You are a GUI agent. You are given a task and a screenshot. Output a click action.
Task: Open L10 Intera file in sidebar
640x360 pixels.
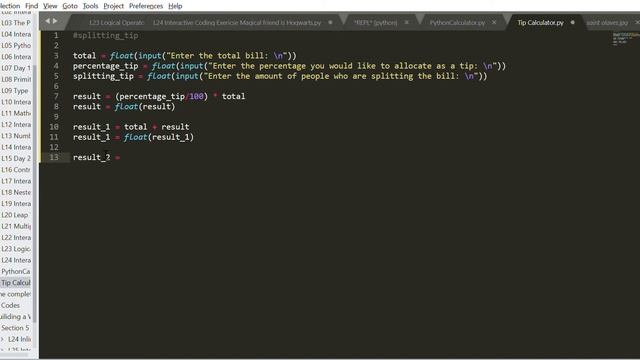(16, 102)
